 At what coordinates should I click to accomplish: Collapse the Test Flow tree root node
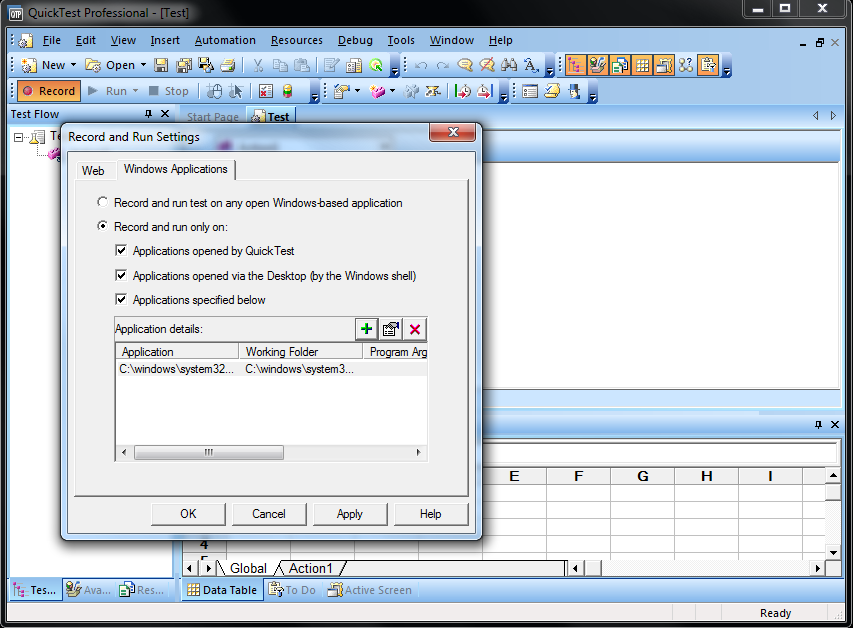click(18, 137)
